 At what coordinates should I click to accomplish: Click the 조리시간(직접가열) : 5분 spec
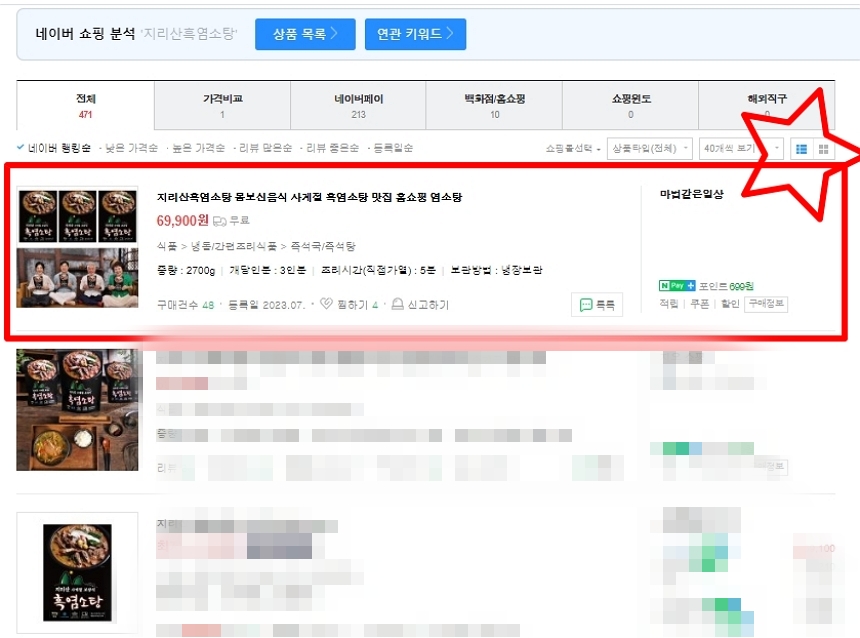click(378, 270)
